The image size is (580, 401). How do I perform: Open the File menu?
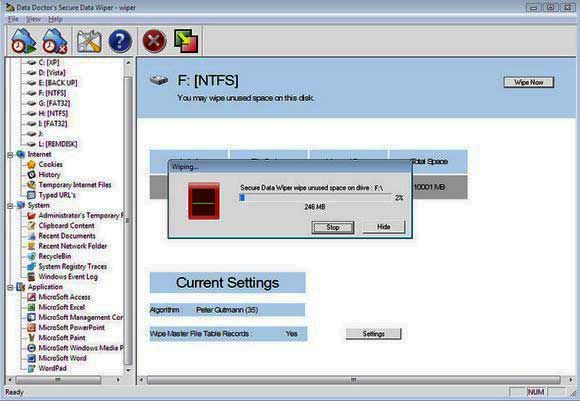point(13,19)
